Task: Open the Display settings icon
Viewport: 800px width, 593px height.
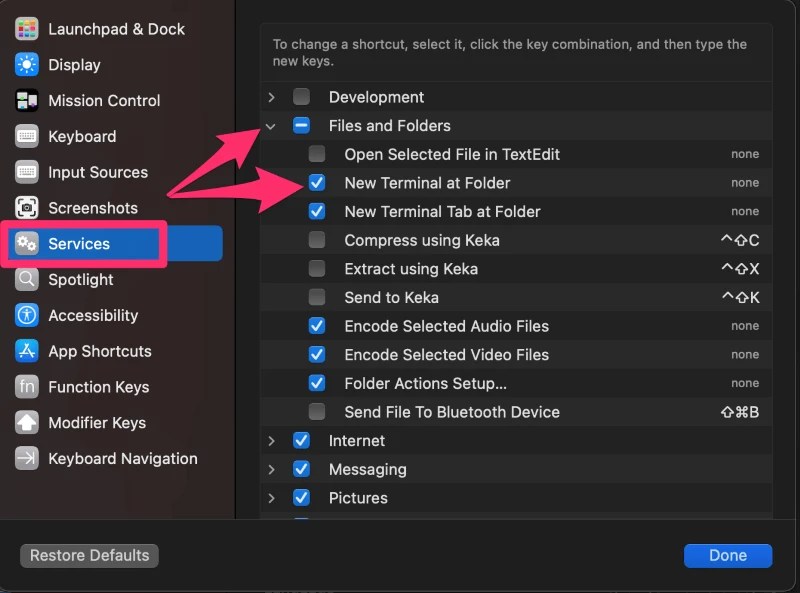Action: click(81, 64)
